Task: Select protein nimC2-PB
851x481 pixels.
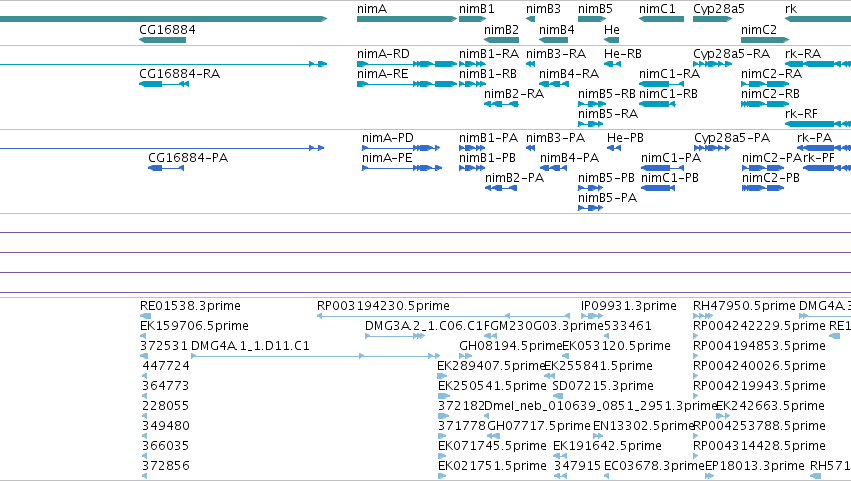Action: point(771,178)
